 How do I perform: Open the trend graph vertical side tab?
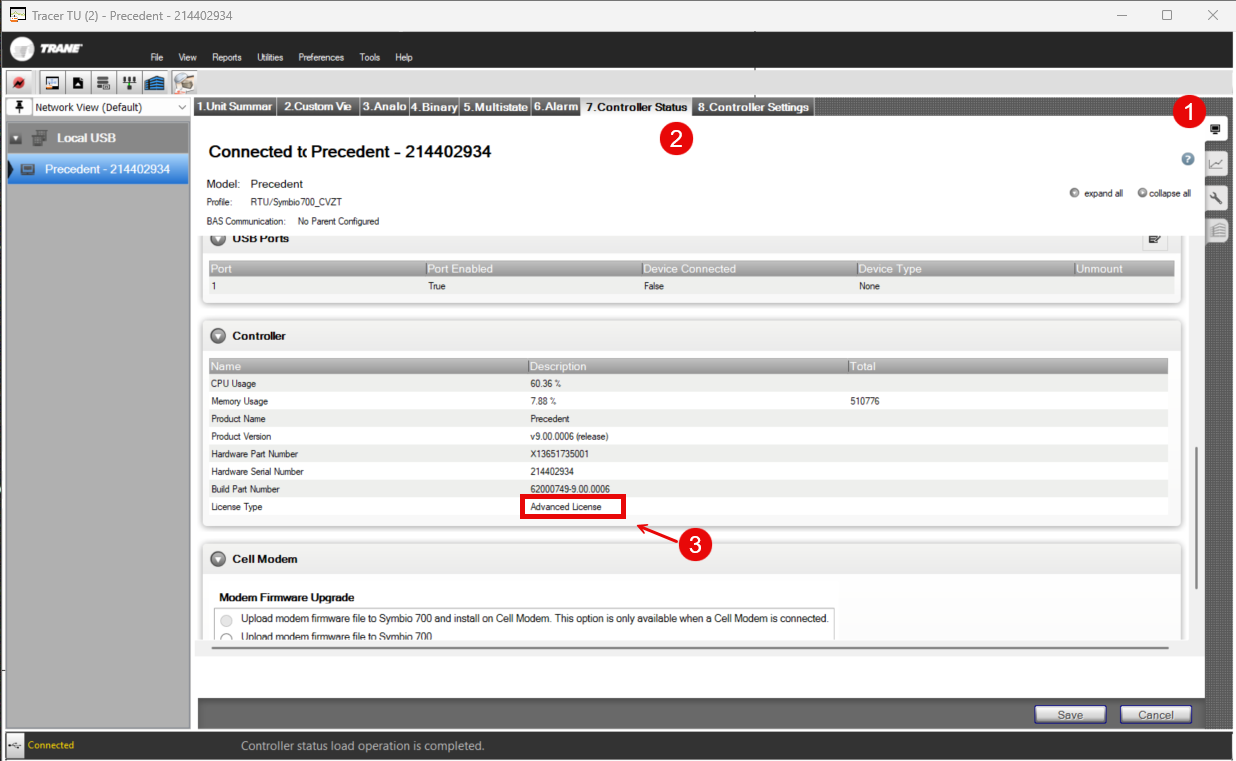pyautogui.click(x=1216, y=163)
